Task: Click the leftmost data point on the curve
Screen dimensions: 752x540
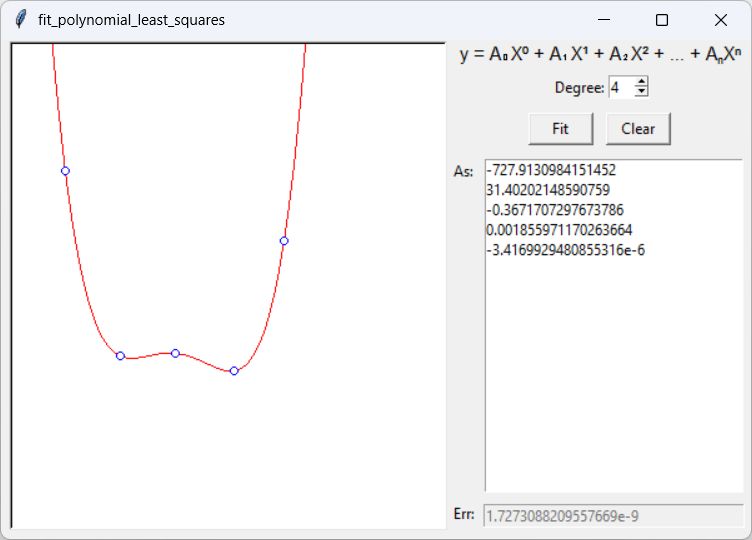Action: click(65, 171)
